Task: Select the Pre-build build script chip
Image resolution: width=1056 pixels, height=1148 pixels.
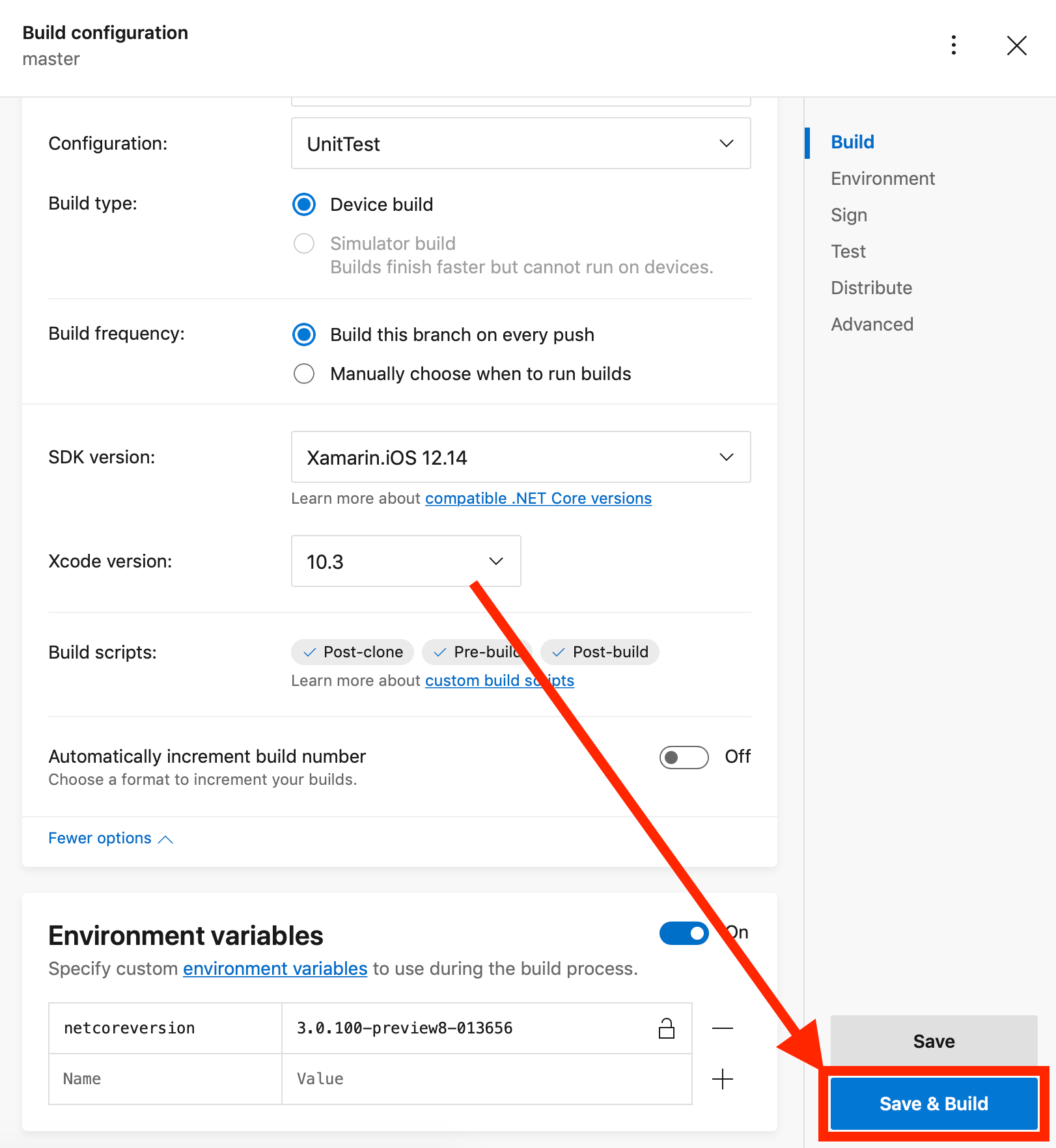Action: click(477, 651)
